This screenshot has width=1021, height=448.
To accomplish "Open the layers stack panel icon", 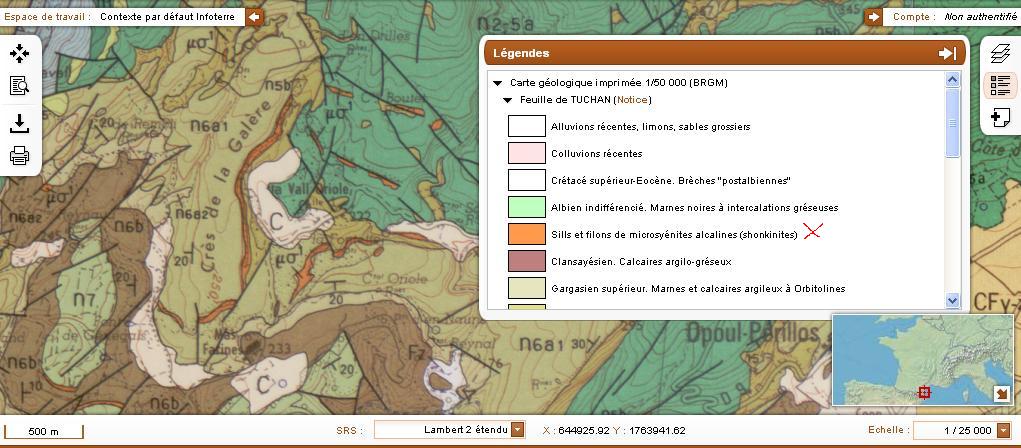I will point(999,54).
